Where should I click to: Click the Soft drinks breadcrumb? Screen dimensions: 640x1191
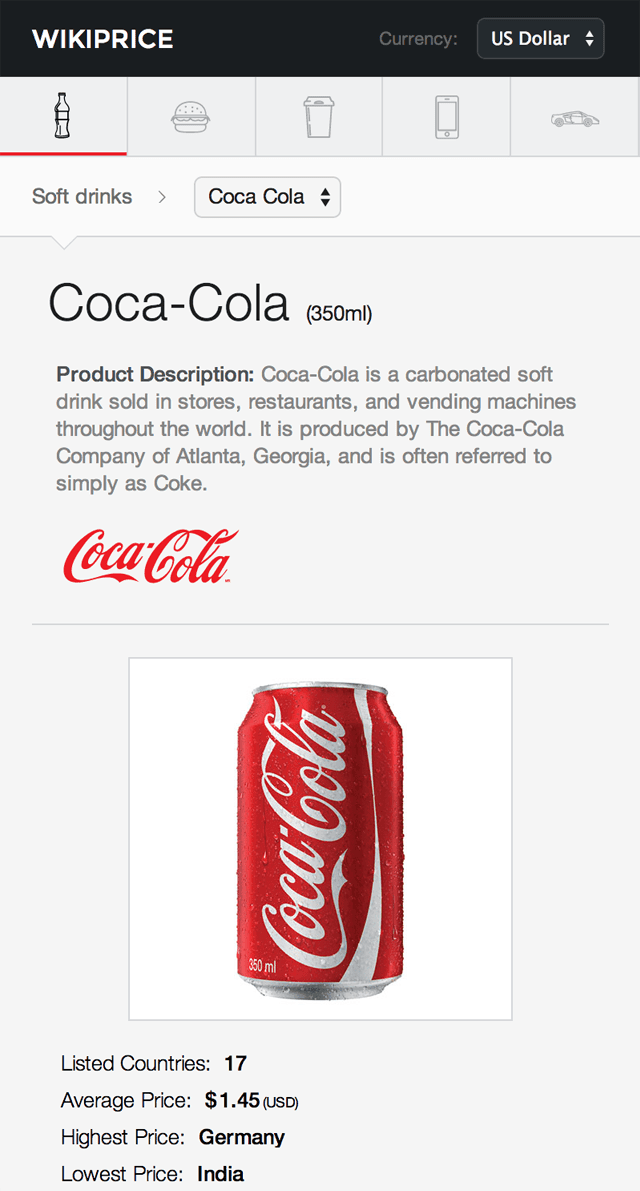pyautogui.click(x=82, y=196)
